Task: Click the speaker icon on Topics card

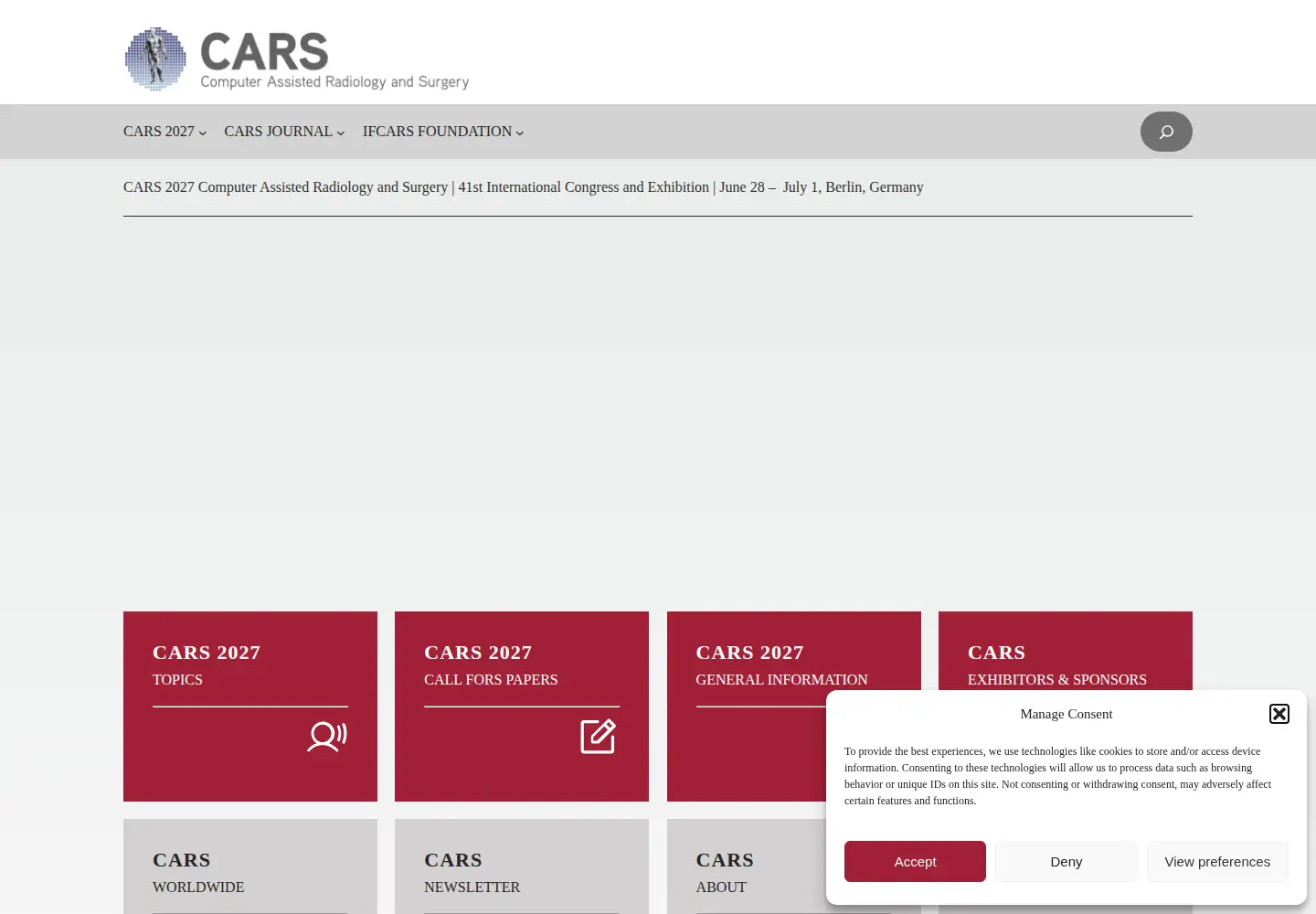Action: 327,737
